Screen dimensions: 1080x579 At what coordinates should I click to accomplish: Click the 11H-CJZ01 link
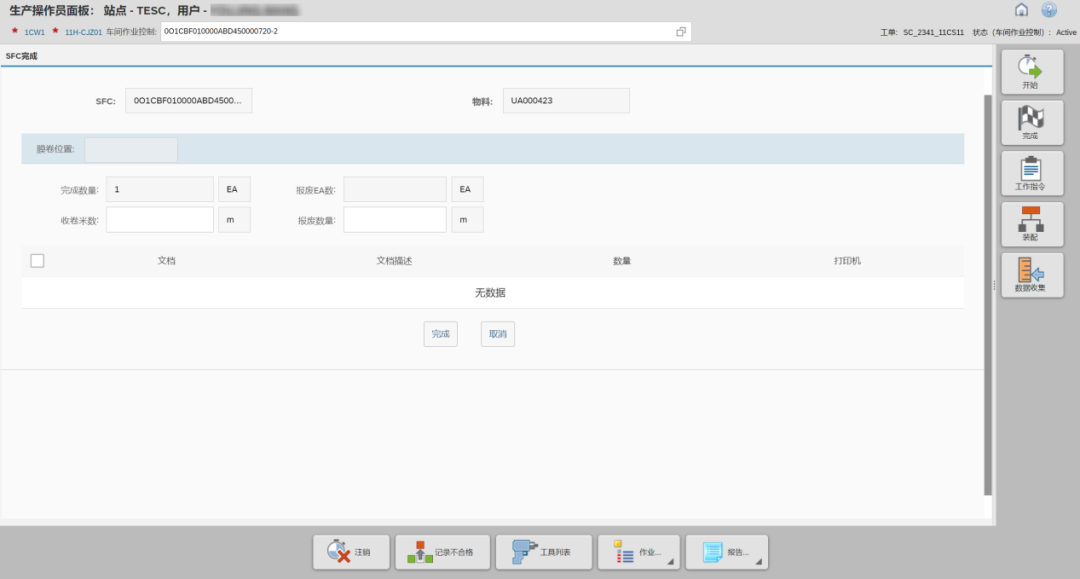coord(83,32)
